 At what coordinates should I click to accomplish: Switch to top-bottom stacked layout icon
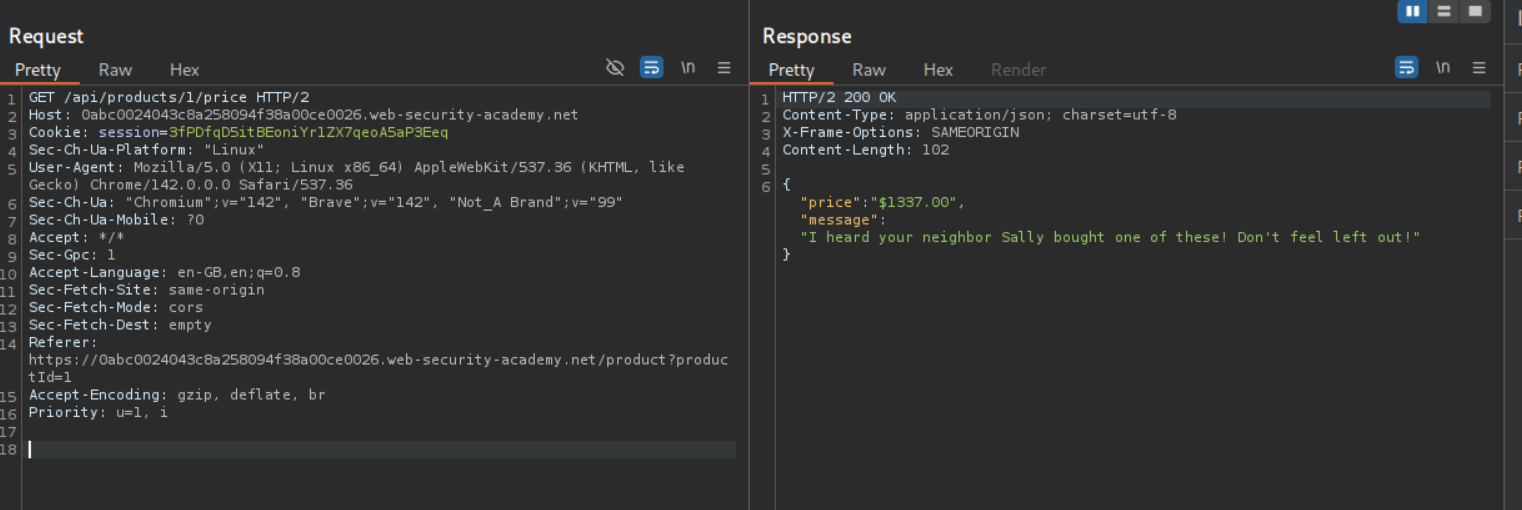(1443, 11)
